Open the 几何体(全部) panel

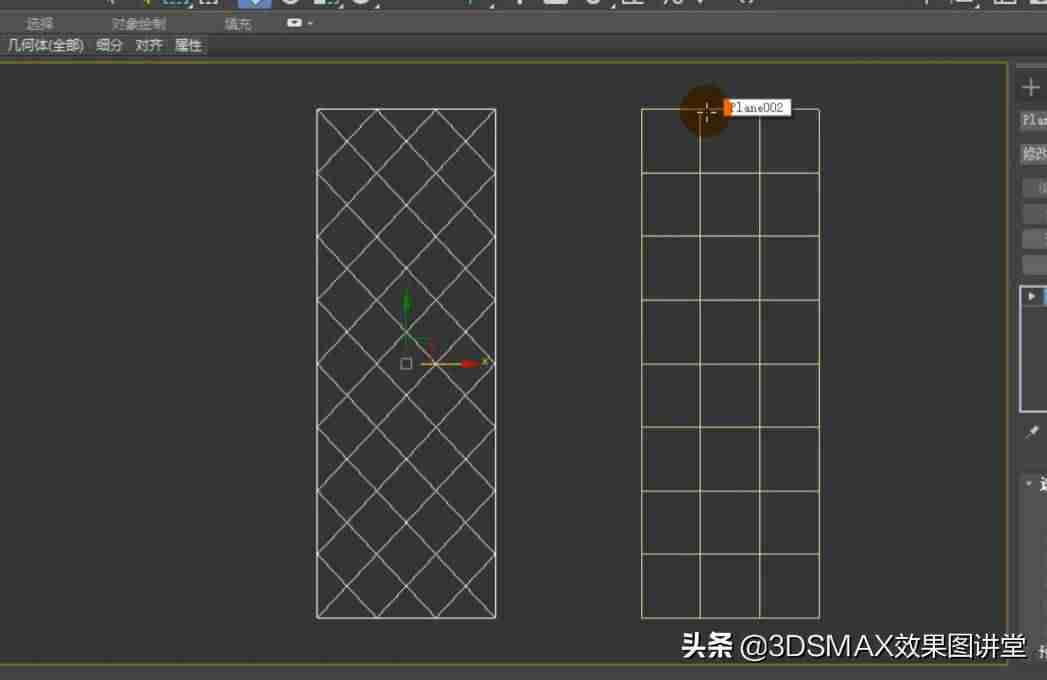pyautogui.click(x=46, y=45)
